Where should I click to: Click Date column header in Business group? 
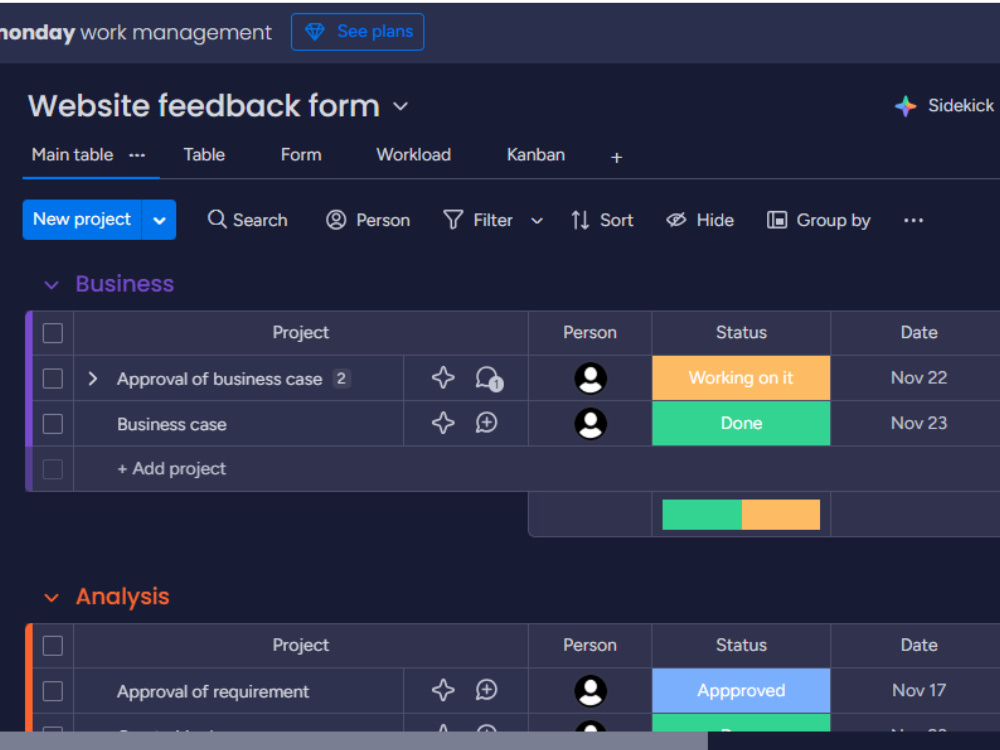coord(918,333)
